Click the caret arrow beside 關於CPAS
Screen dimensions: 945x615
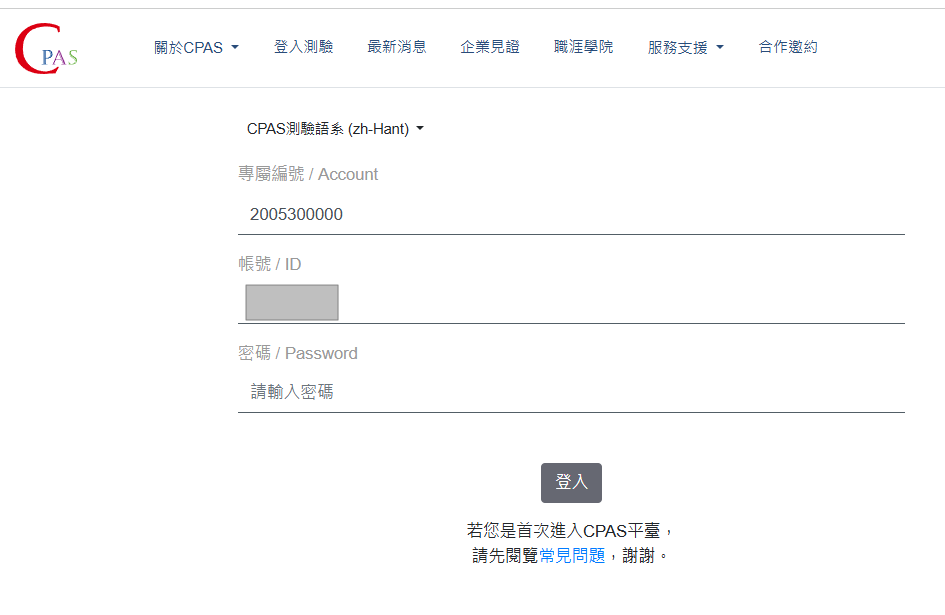[x=235, y=47]
